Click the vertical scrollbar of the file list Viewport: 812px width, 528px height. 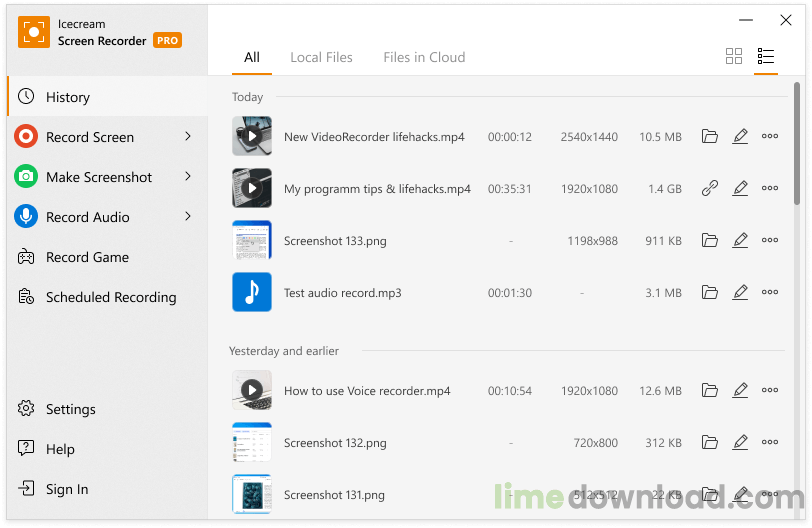coord(797,143)
